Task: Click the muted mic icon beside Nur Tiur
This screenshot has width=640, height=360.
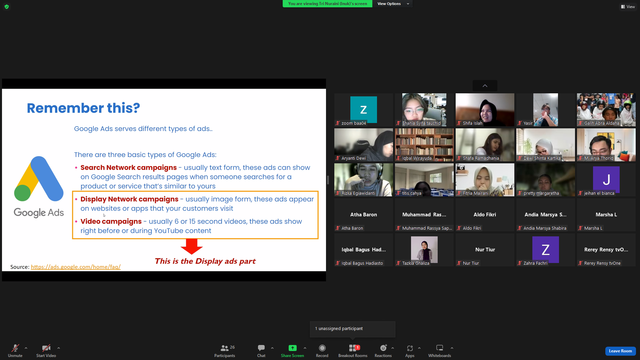Action: [x=459, y=263]
